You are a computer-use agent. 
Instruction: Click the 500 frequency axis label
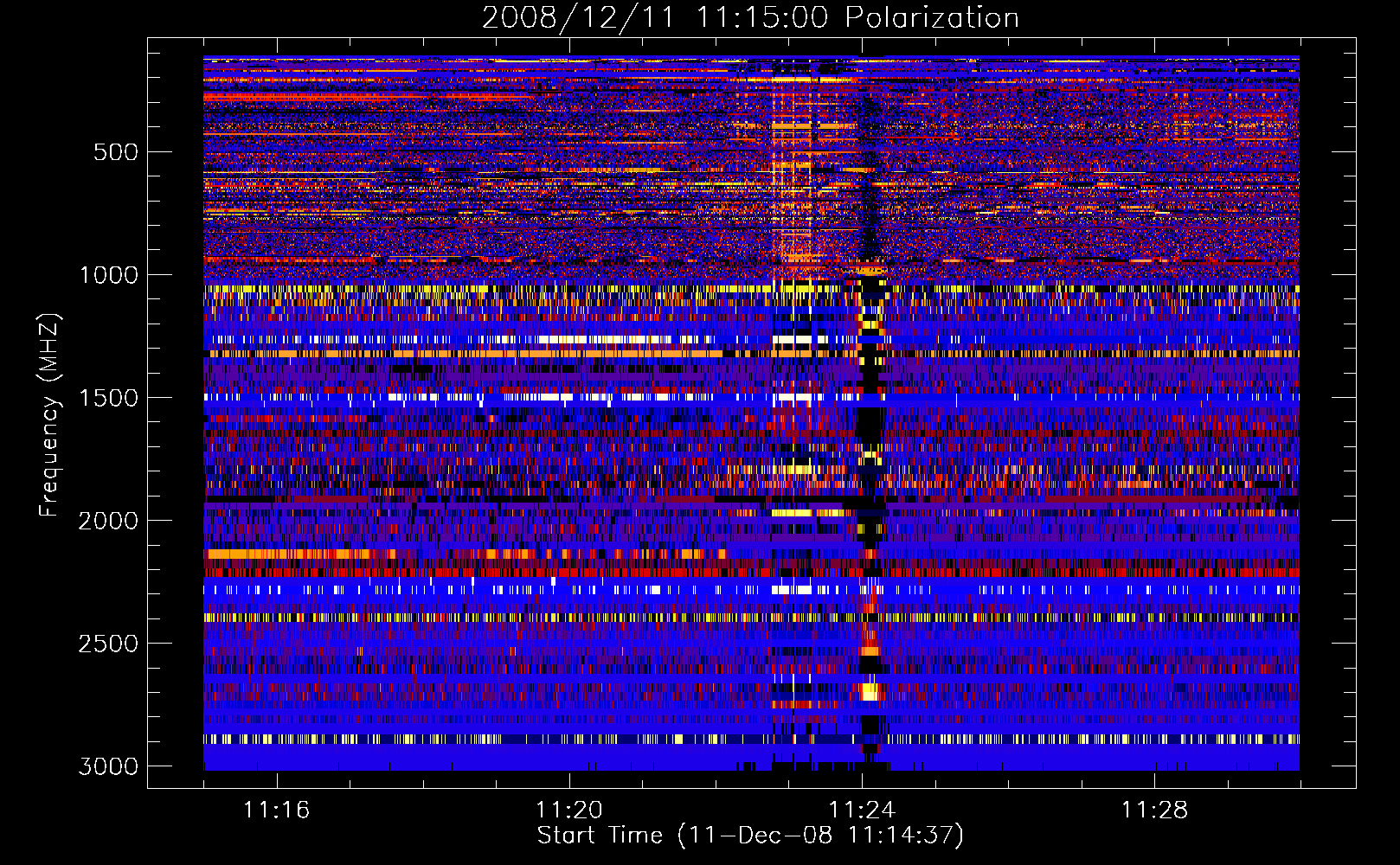[116, 152]
